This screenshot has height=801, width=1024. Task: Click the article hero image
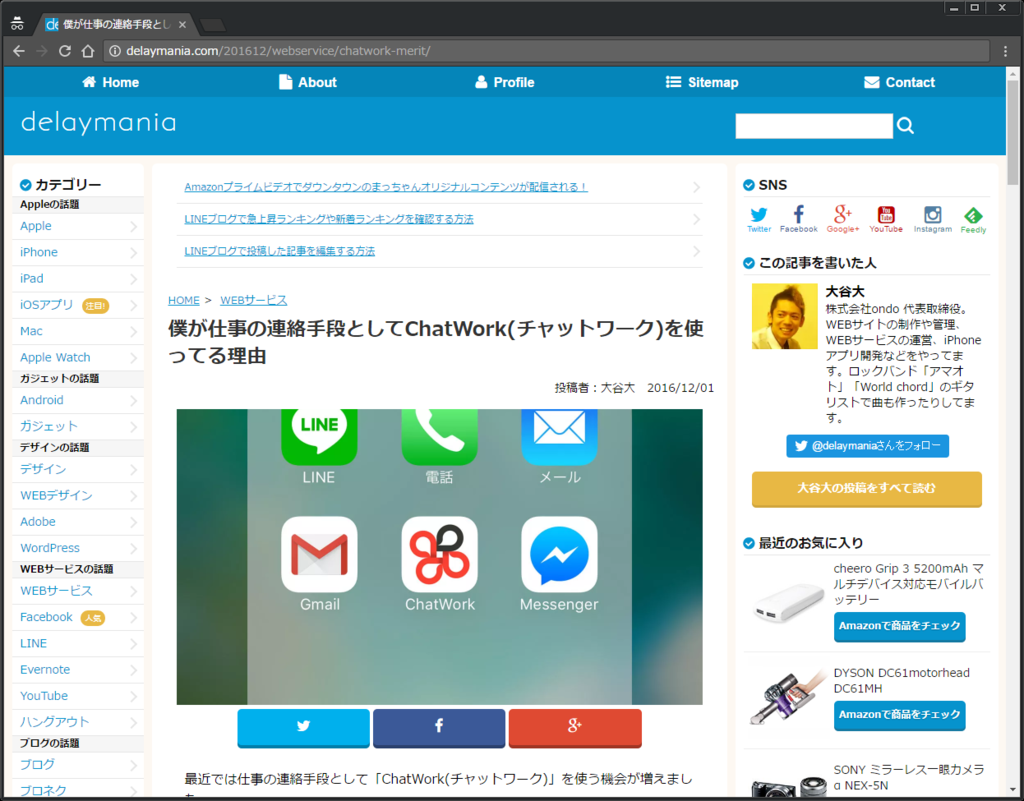point(440,557)
